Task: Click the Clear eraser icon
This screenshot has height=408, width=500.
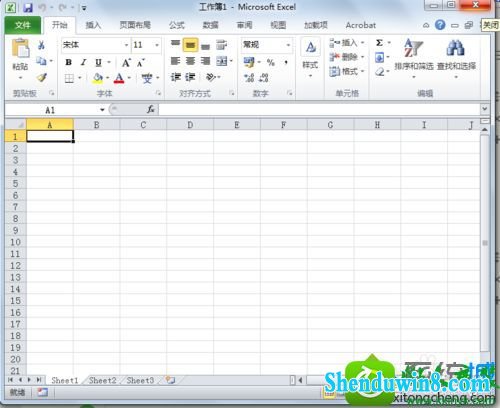Action: pyautogui.click(x=380, y=72)
